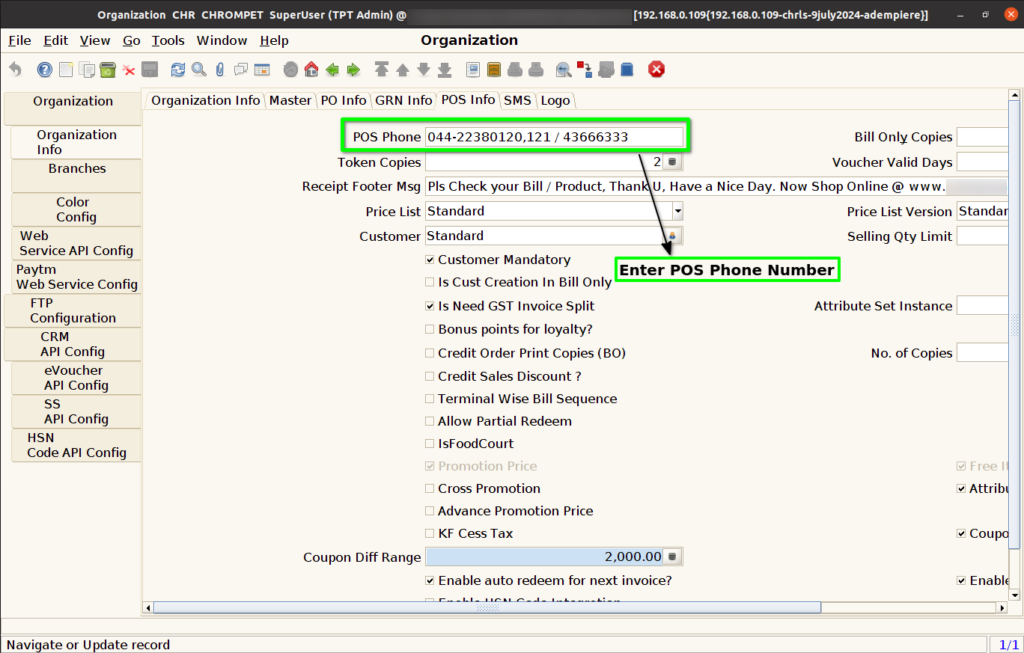Switch to the PO Info tab
Screen dimensions: 1024x653
pos(344,101)
